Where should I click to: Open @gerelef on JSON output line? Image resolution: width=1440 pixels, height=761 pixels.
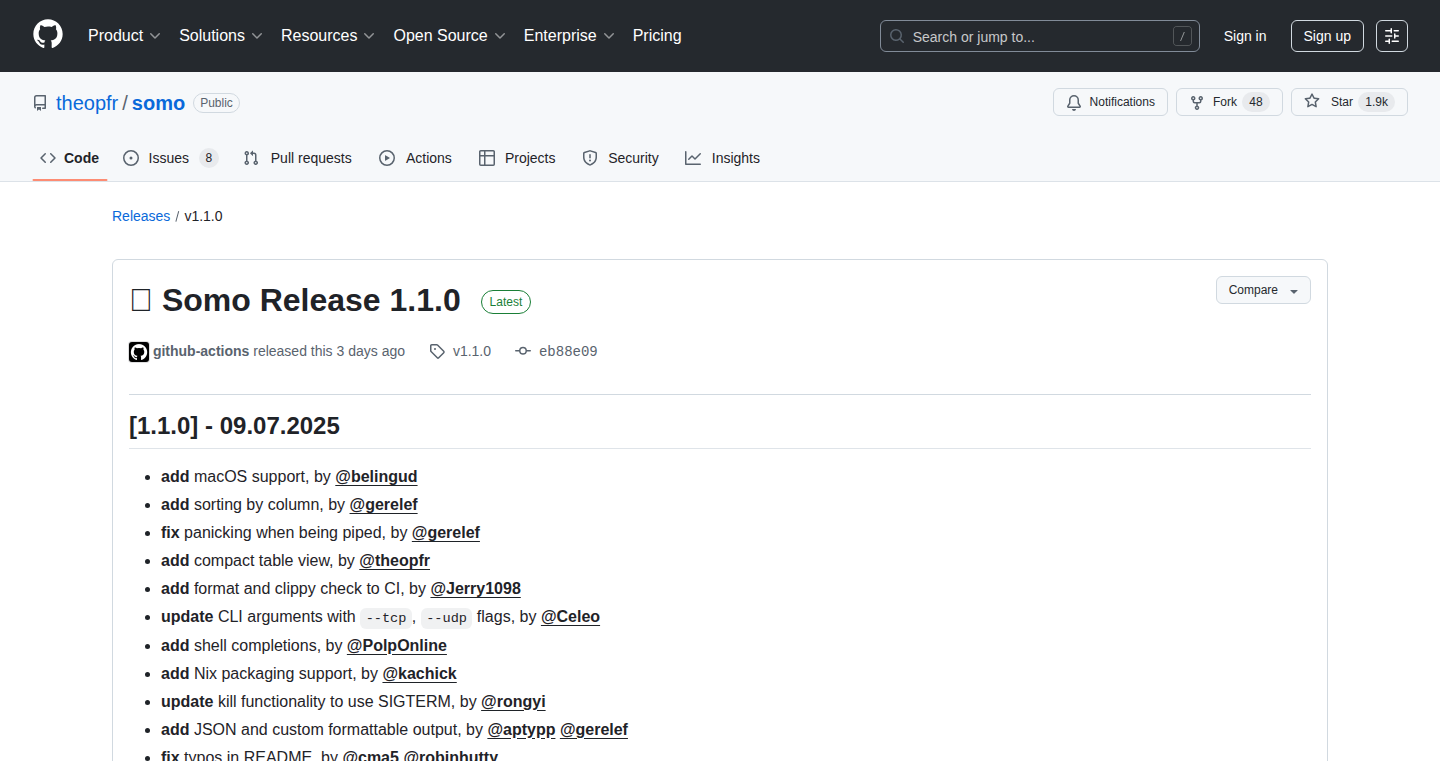(x=594, y=729)
